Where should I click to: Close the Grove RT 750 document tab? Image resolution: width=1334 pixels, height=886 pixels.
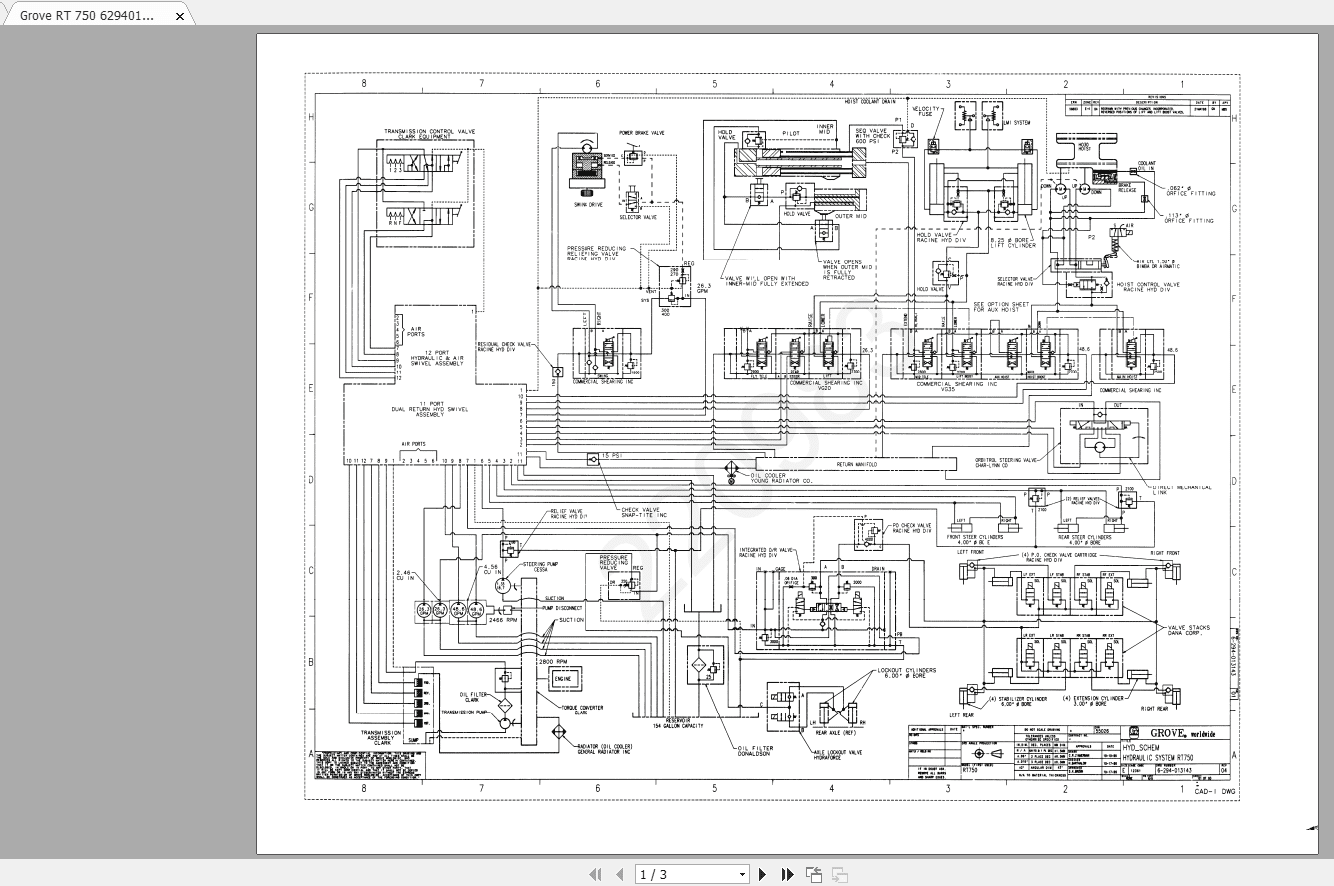[179, 17]
